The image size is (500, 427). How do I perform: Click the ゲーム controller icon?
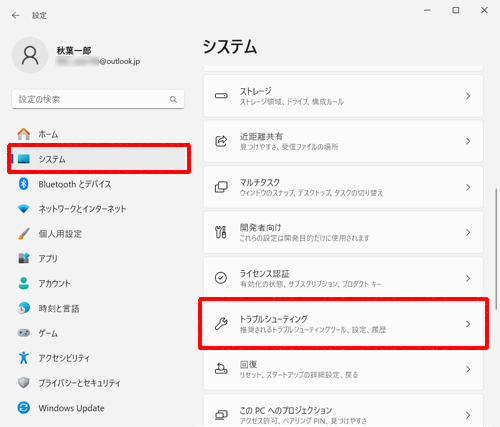[24, 333]
